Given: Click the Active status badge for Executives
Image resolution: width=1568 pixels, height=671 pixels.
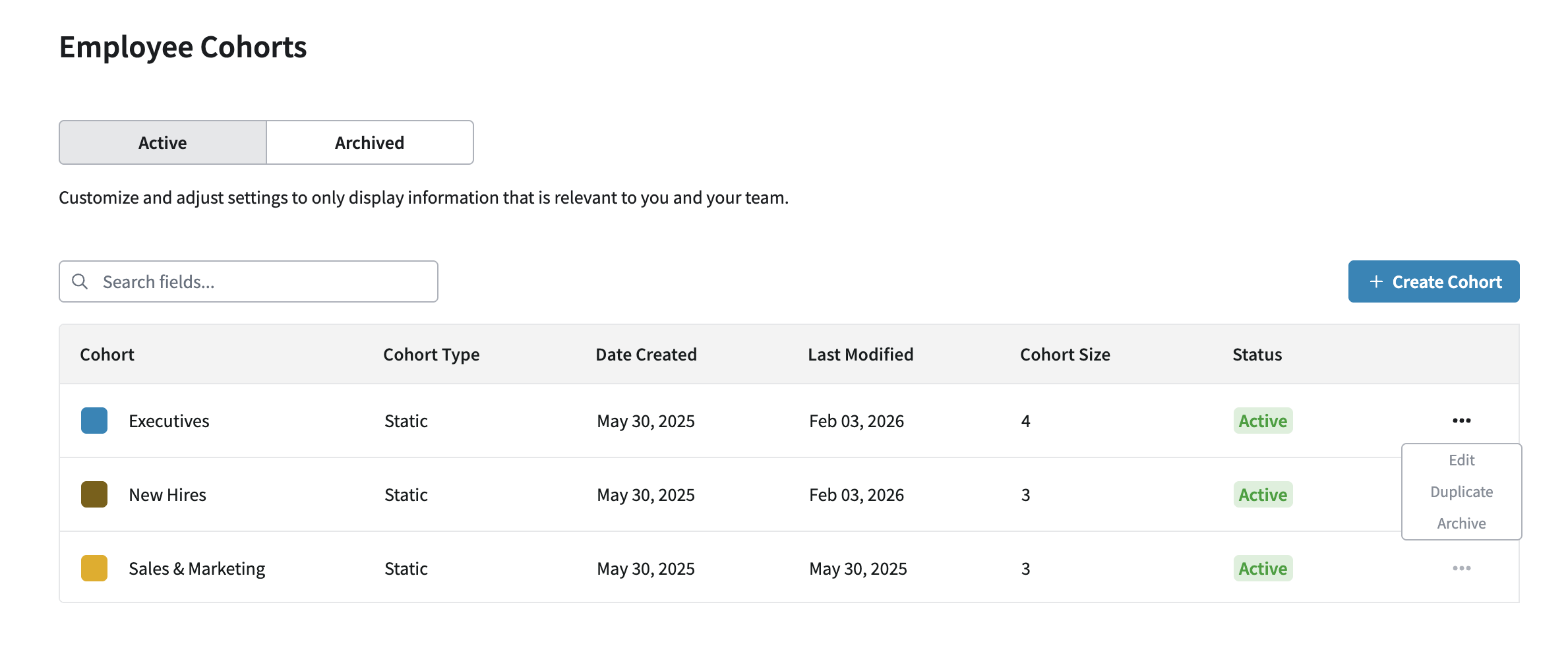Looking at the screenshot, I should click(x=1263, y=421).
